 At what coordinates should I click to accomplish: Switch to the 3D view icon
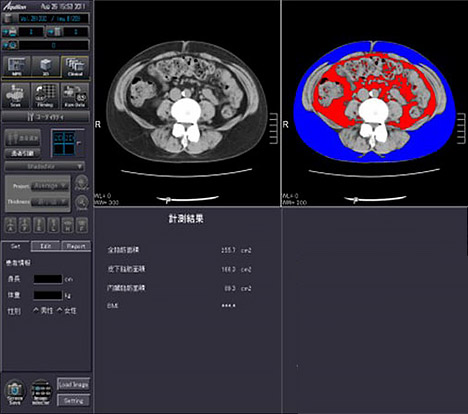coord(46,67)
